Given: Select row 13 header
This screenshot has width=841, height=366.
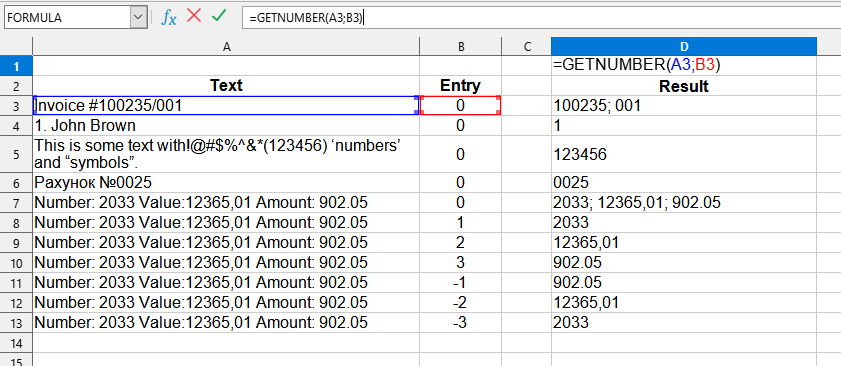Looking at the screenshot, I should coord(16,323).
